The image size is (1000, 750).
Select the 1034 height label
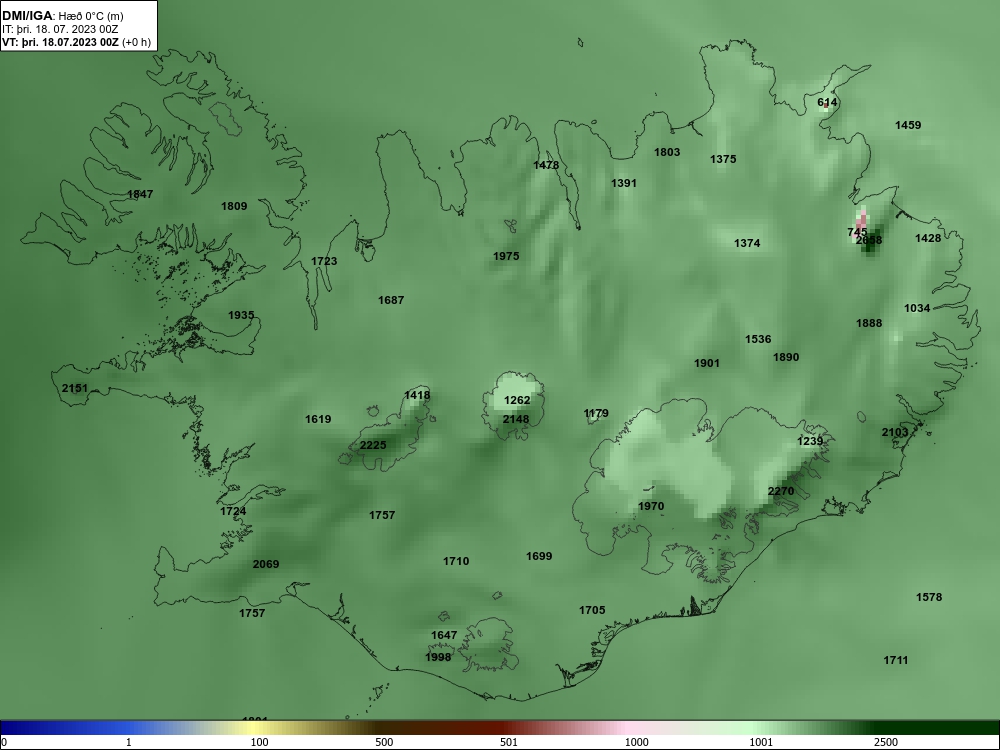(x=917, y=309)
